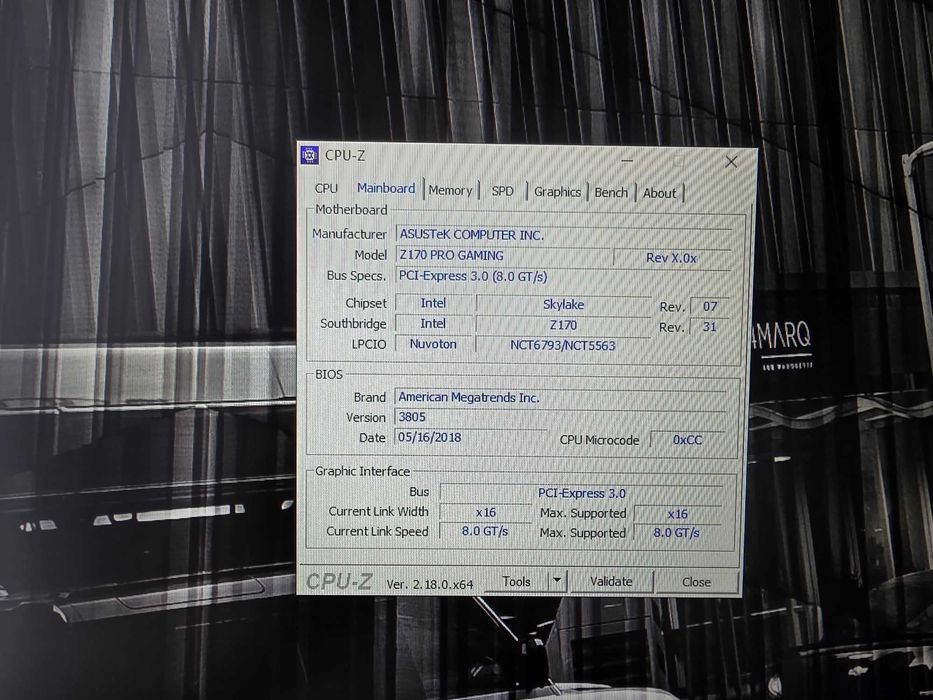Click the Southbridge Z170 field
933x700 pixels.
[563, 325]
